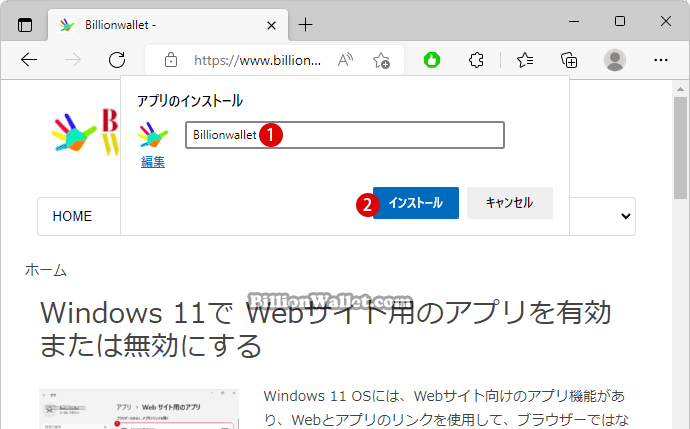Close the Billionwallet tab
The height and width of the screenshot is (429, 690).
272,26
